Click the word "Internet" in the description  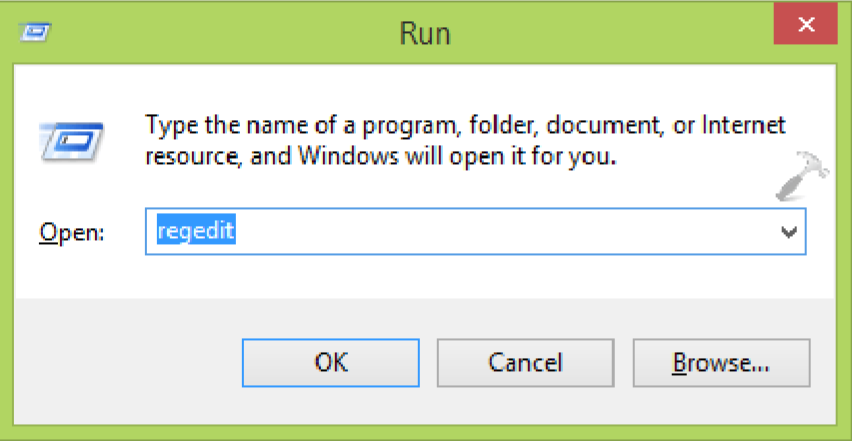(744, 124)
